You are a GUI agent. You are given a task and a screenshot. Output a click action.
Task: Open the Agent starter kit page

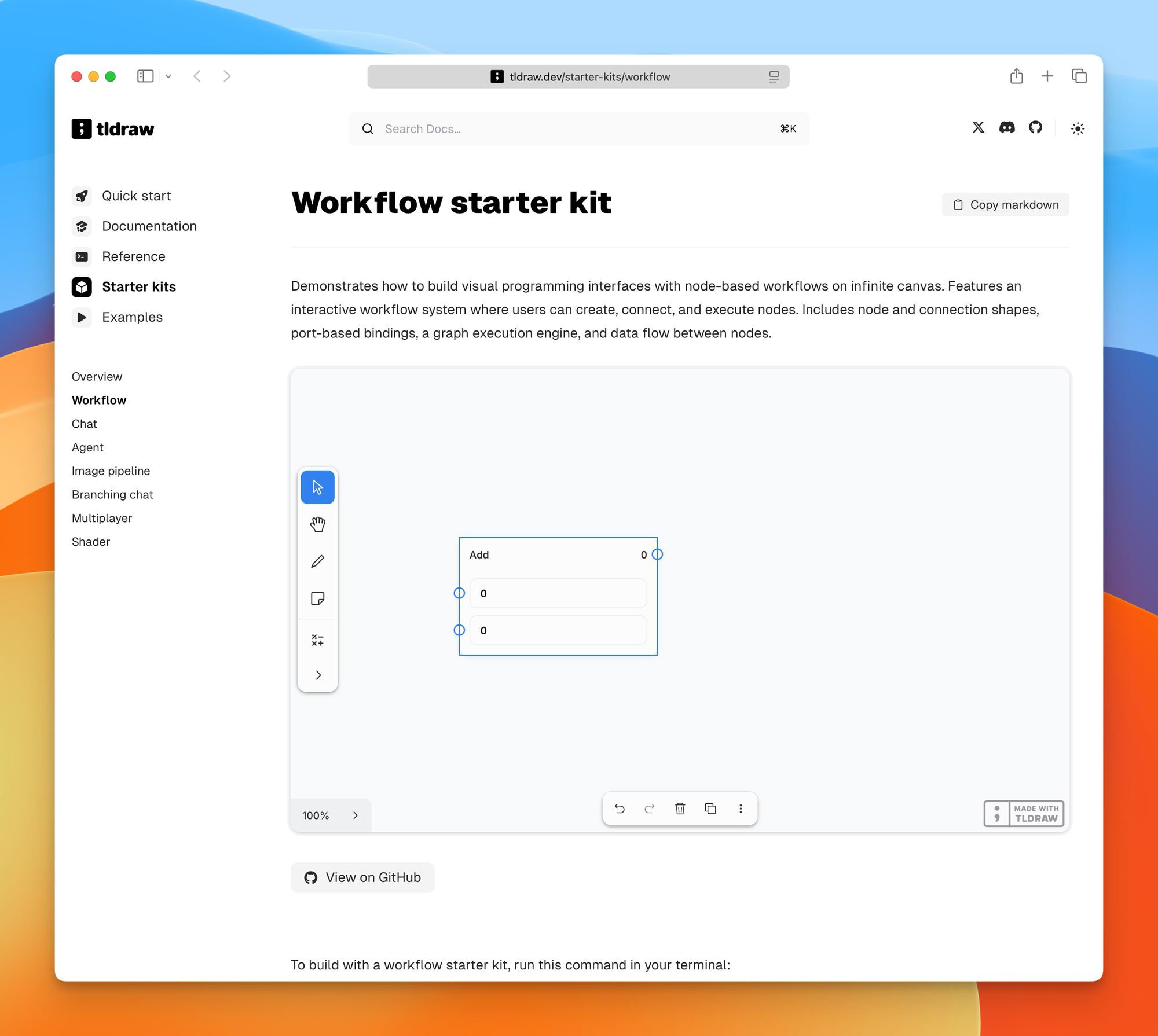coord(87,447)
